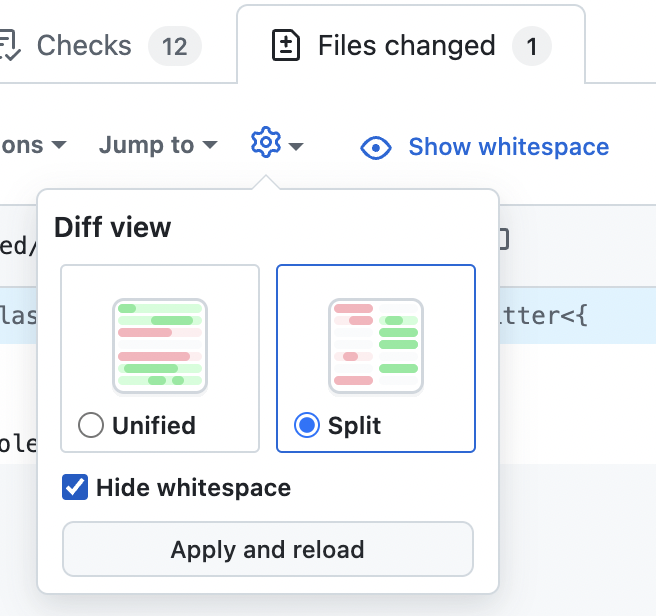Open the Jump to dropdown
The image size is (656, 616).
click(157, 145)
